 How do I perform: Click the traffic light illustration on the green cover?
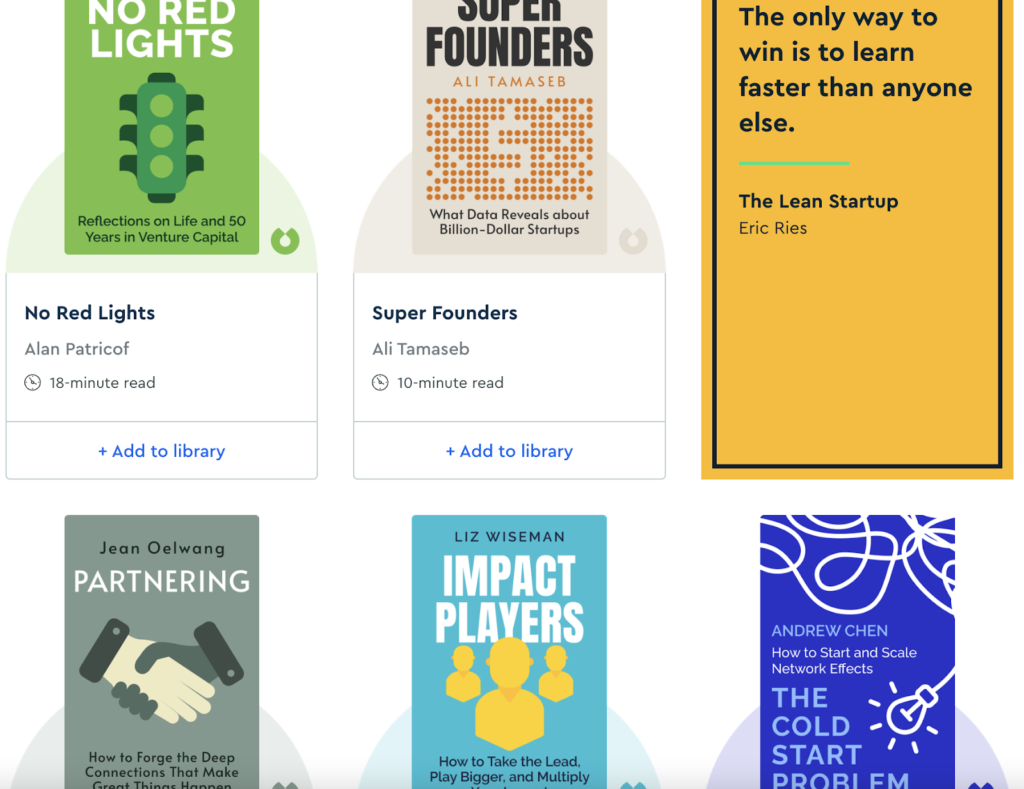coord(161,137)
